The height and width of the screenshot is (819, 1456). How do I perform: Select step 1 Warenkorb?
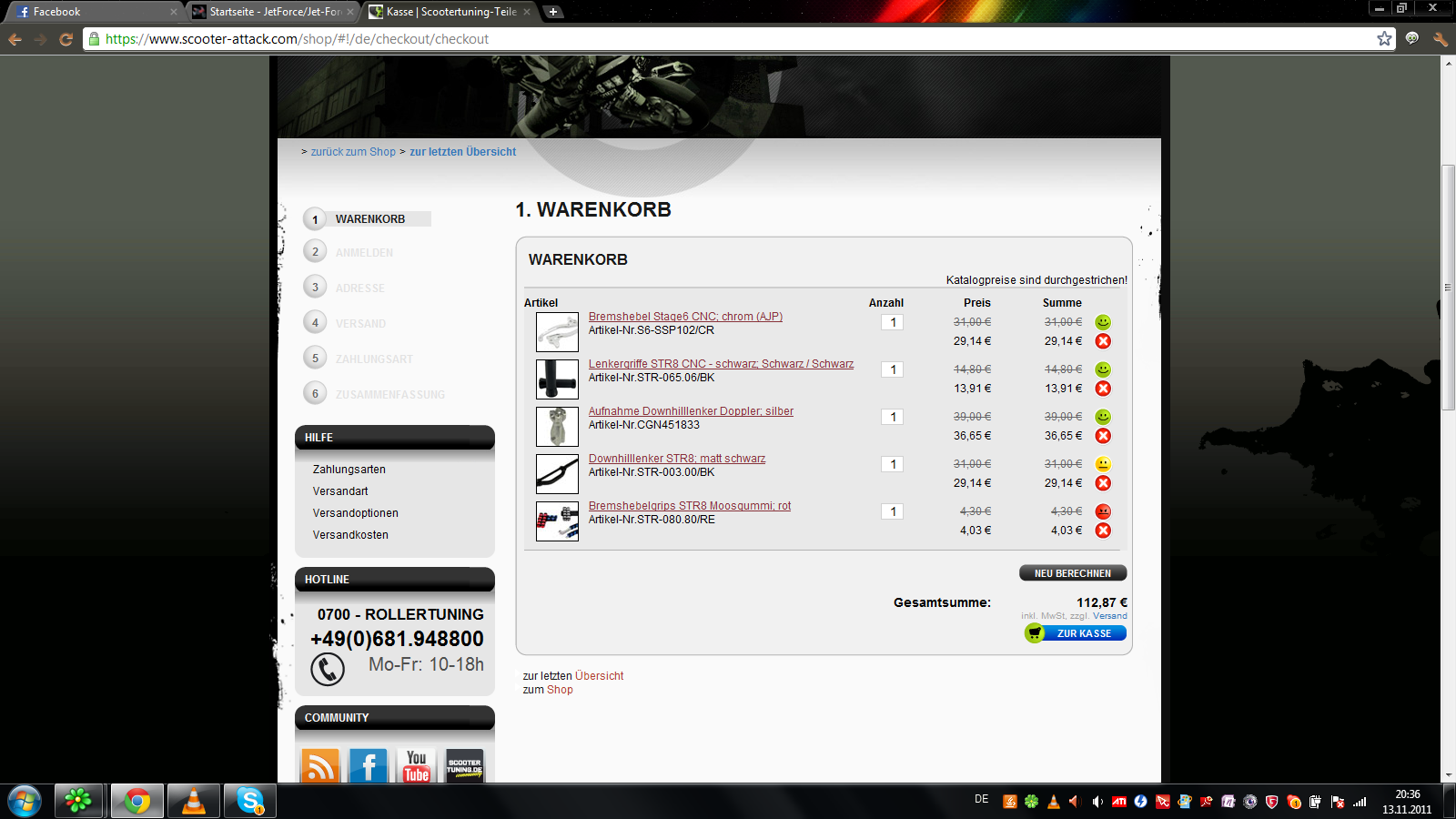click(x=368, y=219)
